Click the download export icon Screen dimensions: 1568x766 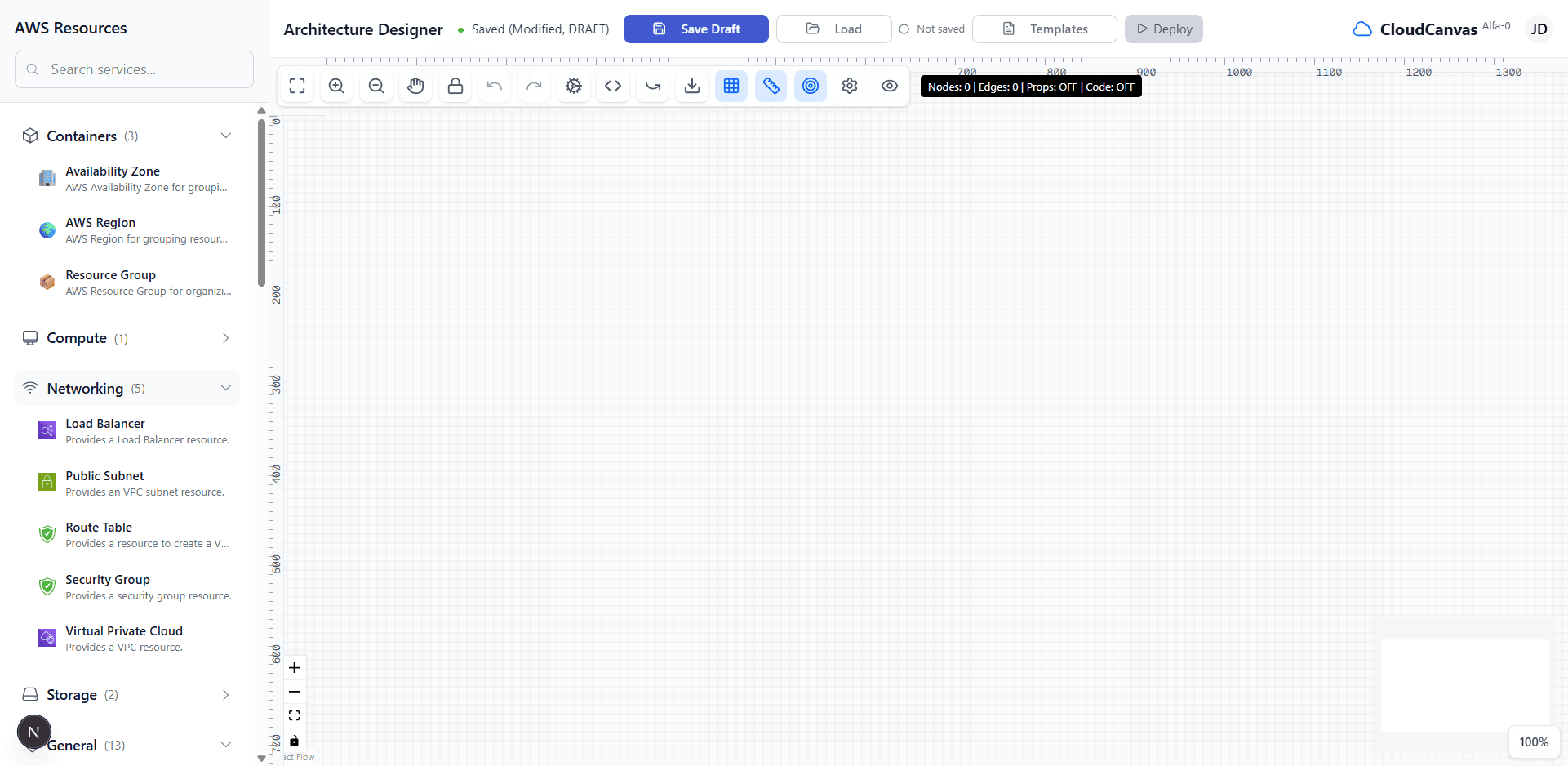[692, 87]
